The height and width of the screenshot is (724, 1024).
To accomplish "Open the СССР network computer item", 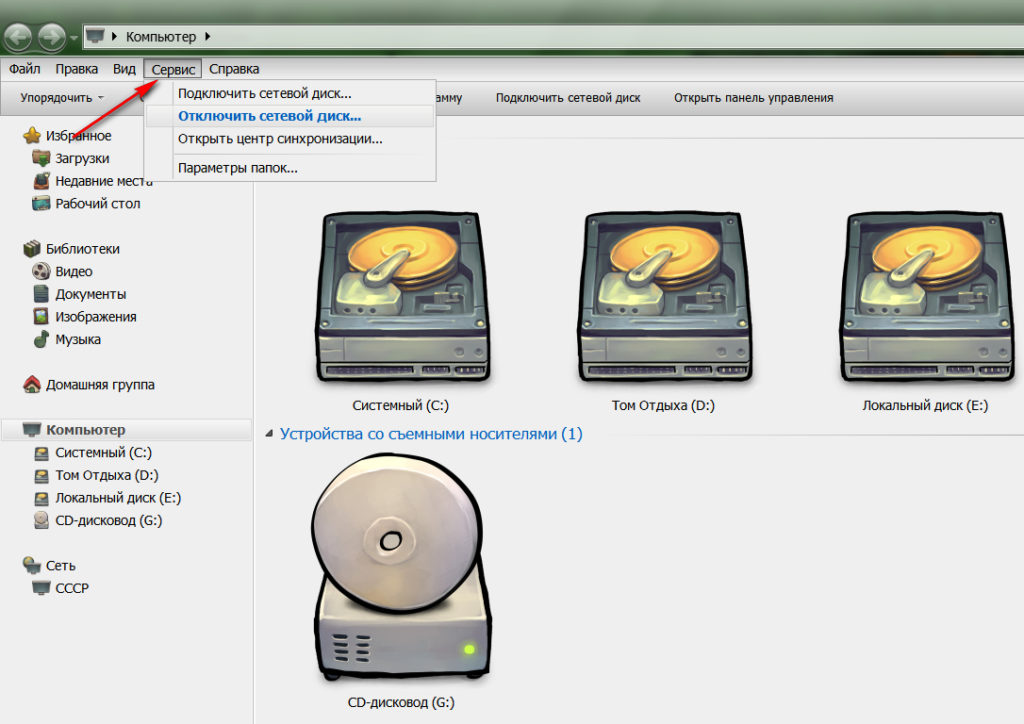I will [72, 588].
